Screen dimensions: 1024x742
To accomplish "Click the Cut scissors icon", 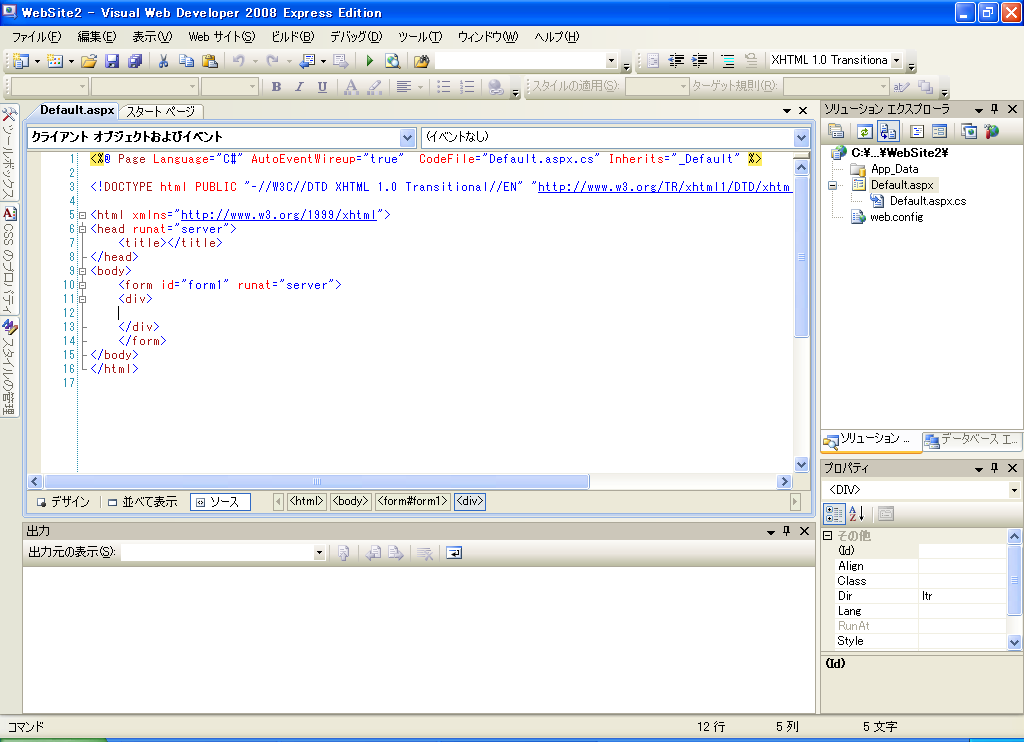I will pyautogui.click(x=163, y=61).
